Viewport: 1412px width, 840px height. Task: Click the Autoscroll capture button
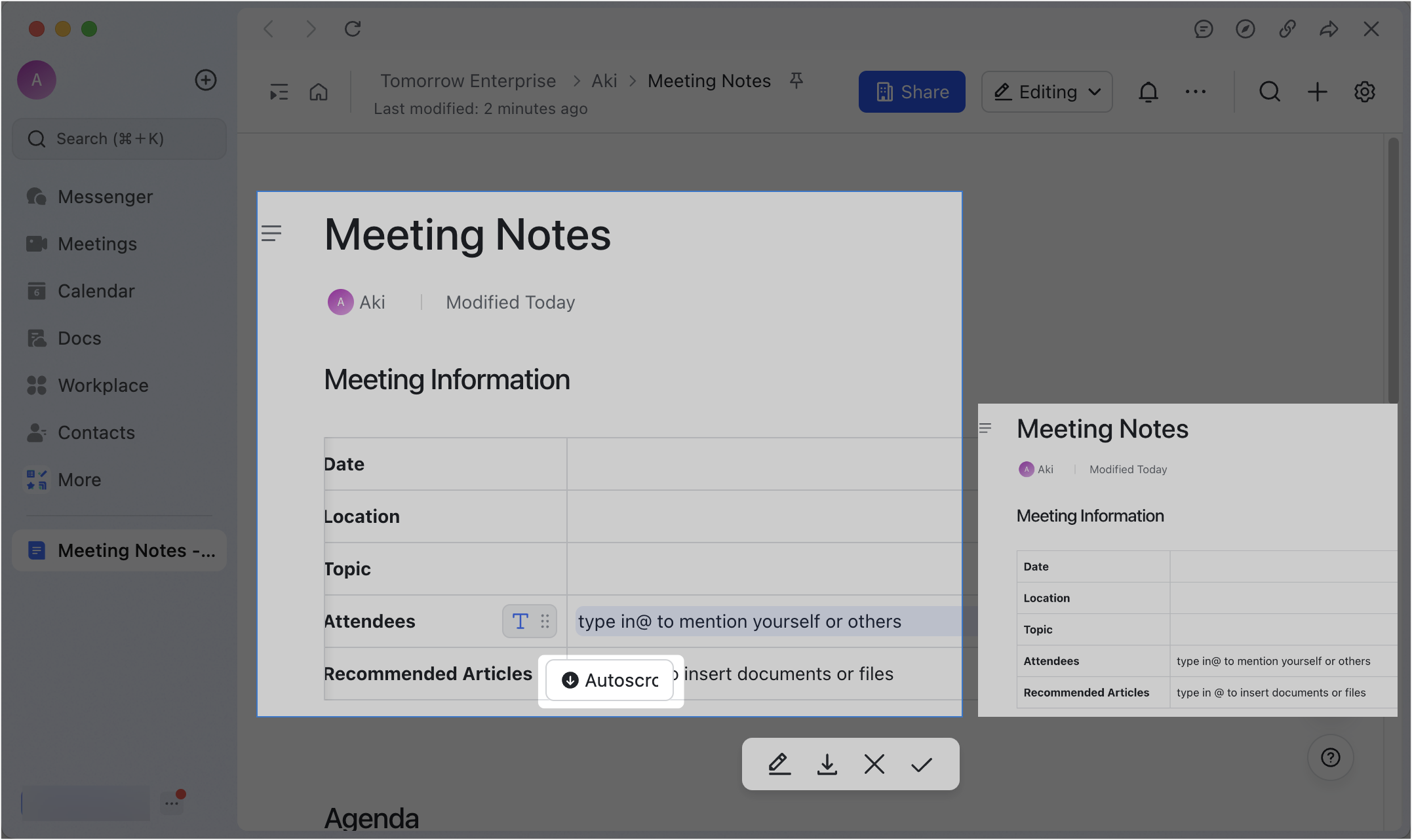610,681
